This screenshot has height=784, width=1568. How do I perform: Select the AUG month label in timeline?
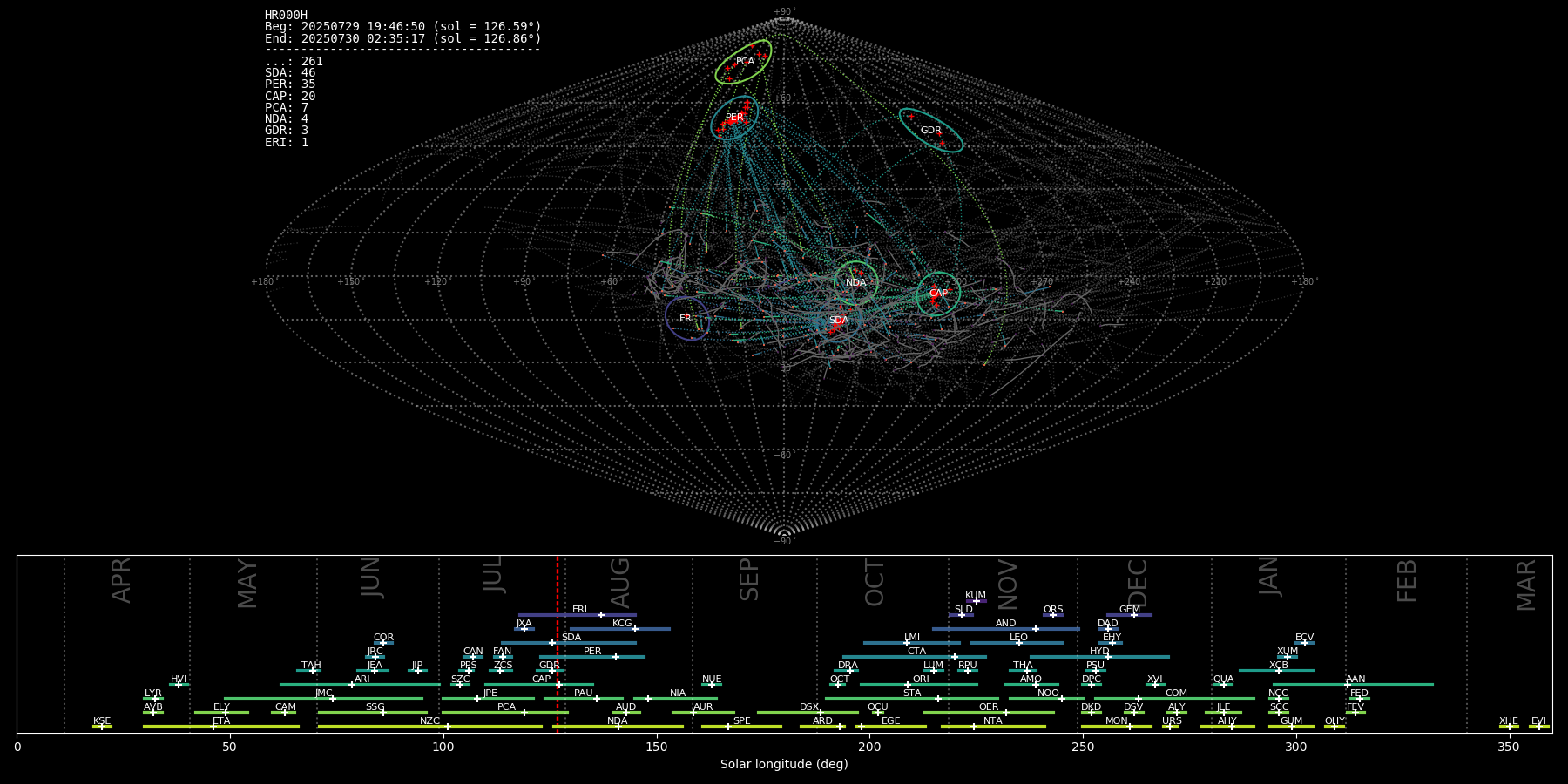pos(620,584)
